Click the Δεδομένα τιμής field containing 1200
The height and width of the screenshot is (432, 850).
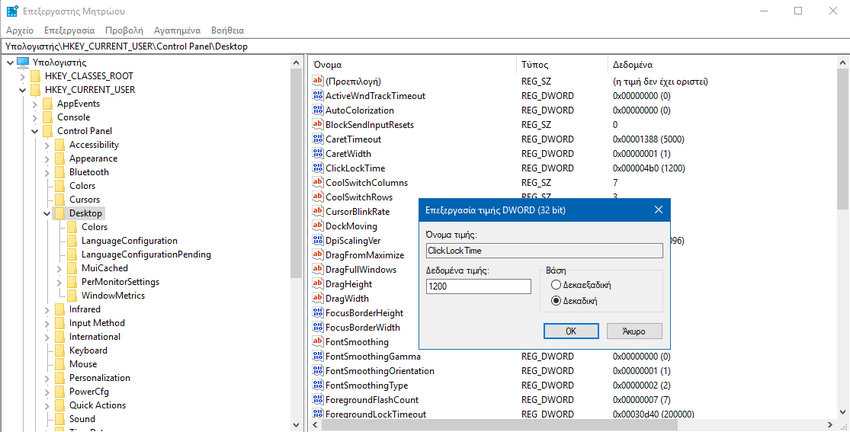pyautogui.click(x=478, y=286)
